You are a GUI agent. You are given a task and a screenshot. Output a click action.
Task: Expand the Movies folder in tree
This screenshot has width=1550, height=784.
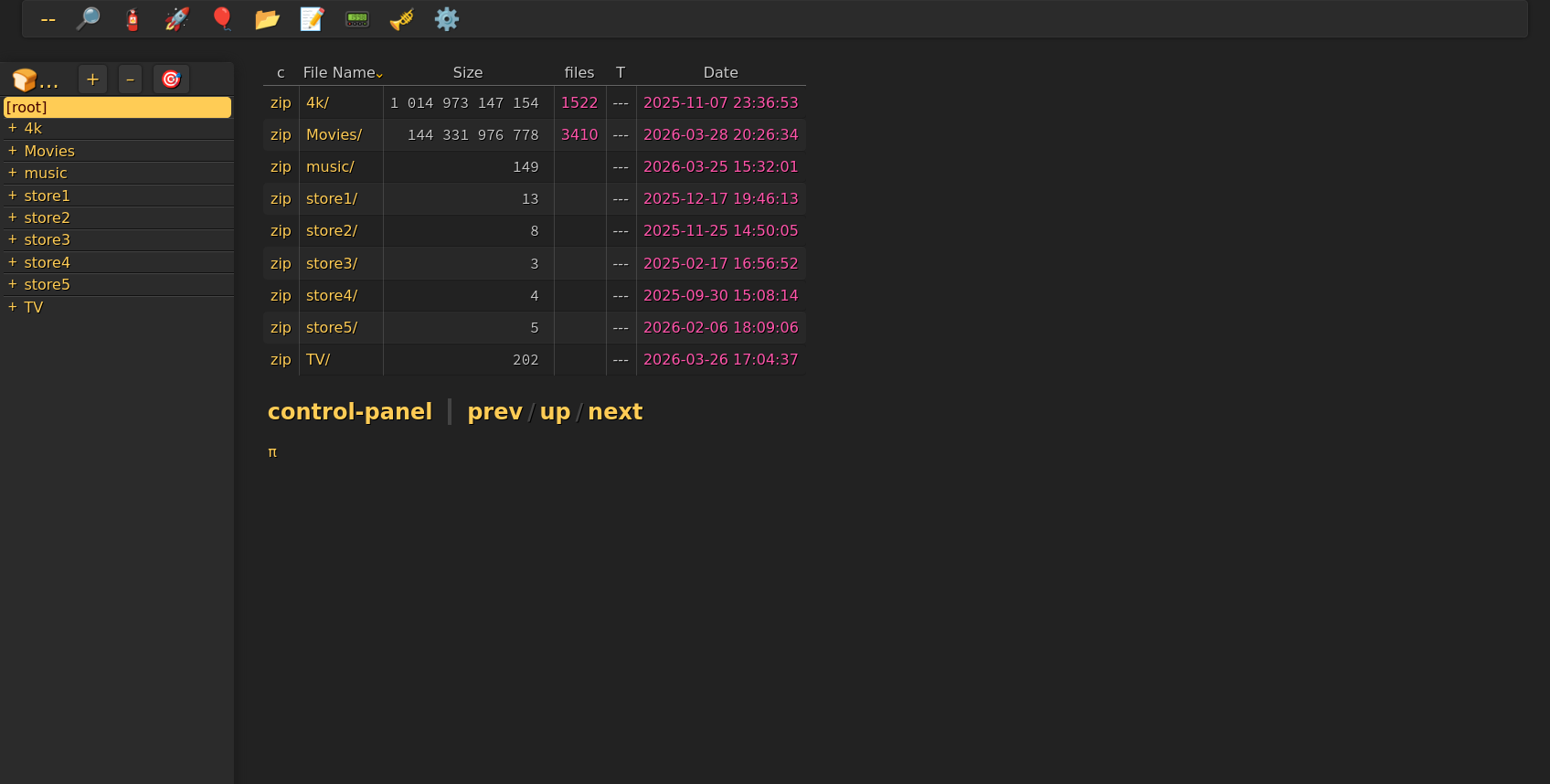coord(13,151)
